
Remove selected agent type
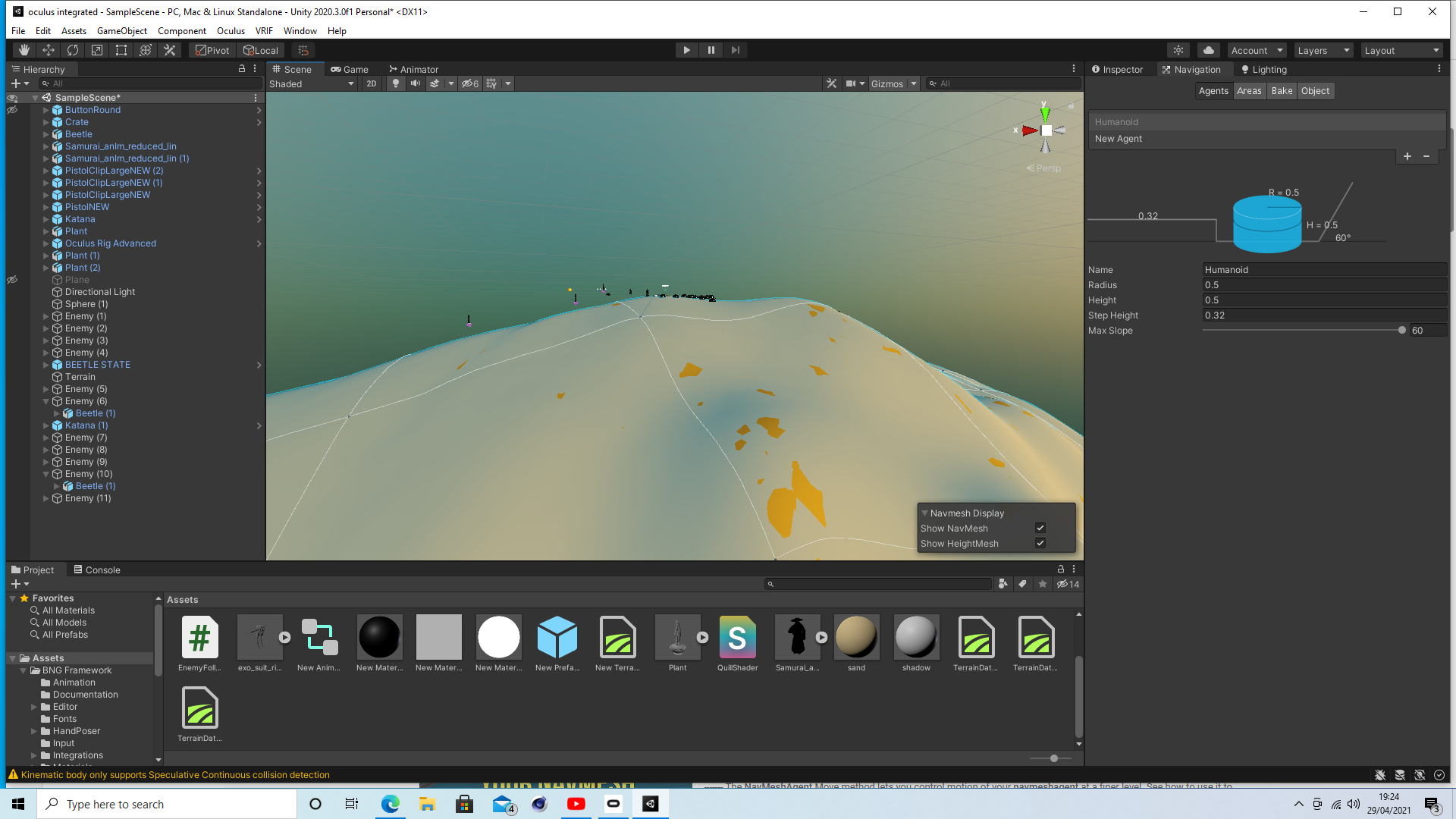1426,156
